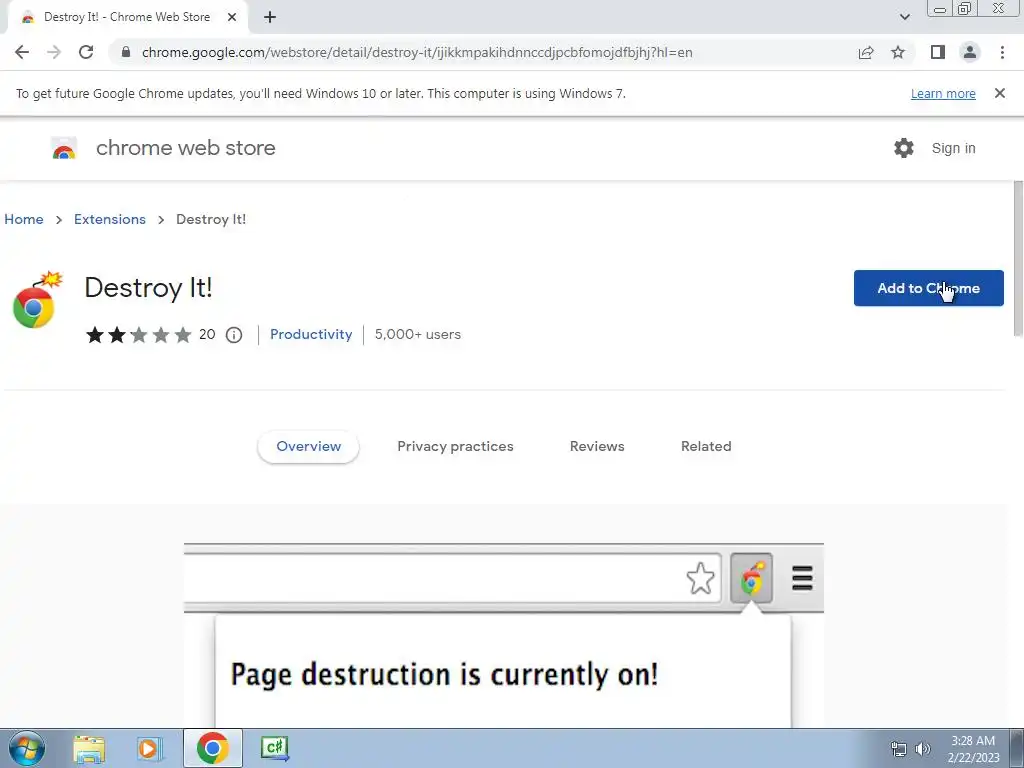
Task: Click the Chrome Web Store logo
Action: coord(64,148)
